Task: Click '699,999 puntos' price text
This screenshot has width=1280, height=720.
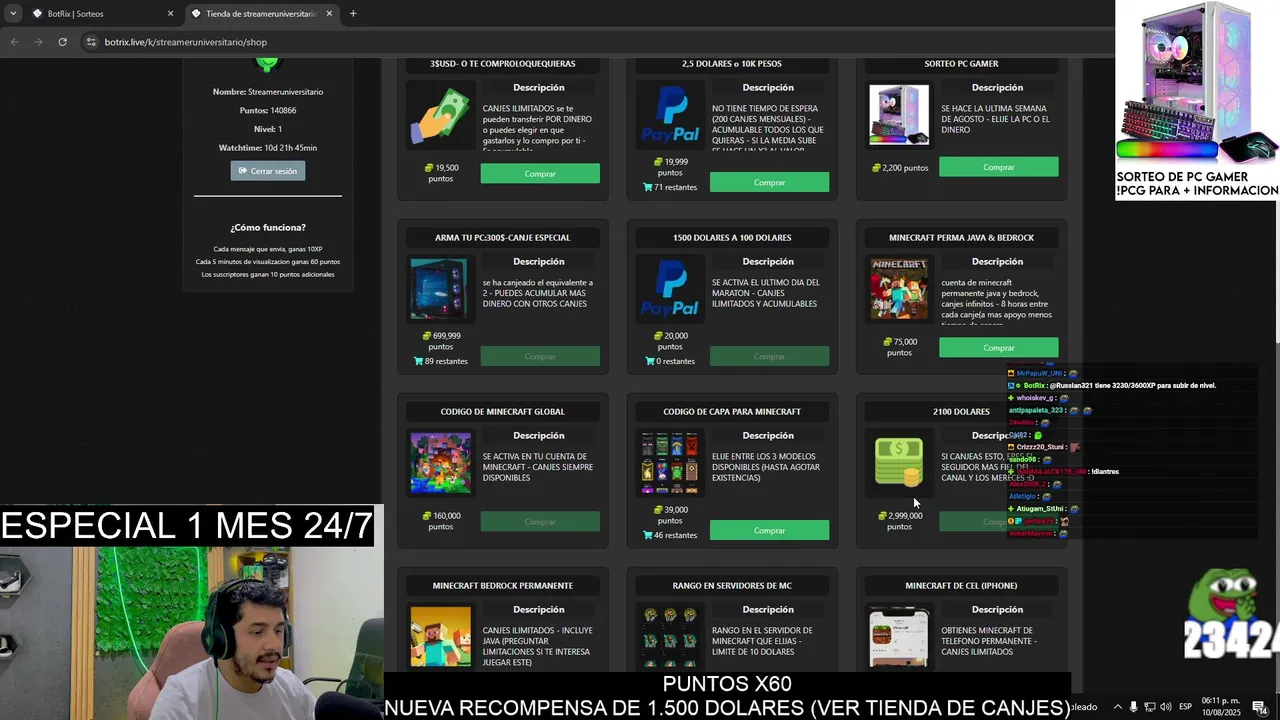Action: pyautogui.click(x=442, y=342)
